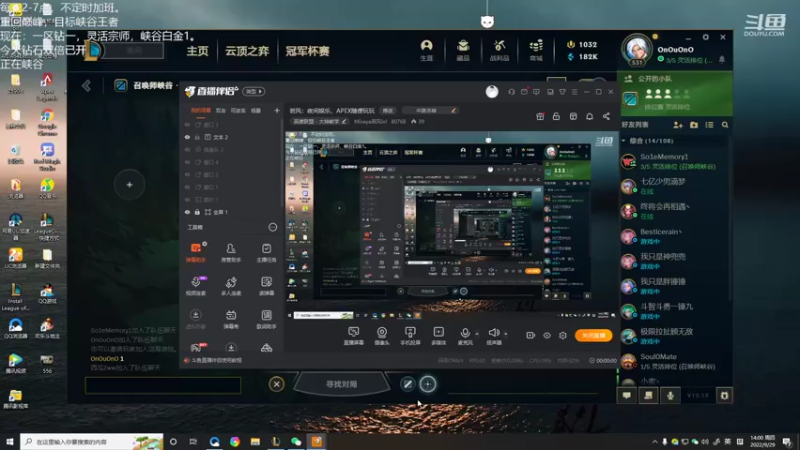Switch to 云顶之弈 tab in League client
Screen dimensions: 800x450
[247, 51]
